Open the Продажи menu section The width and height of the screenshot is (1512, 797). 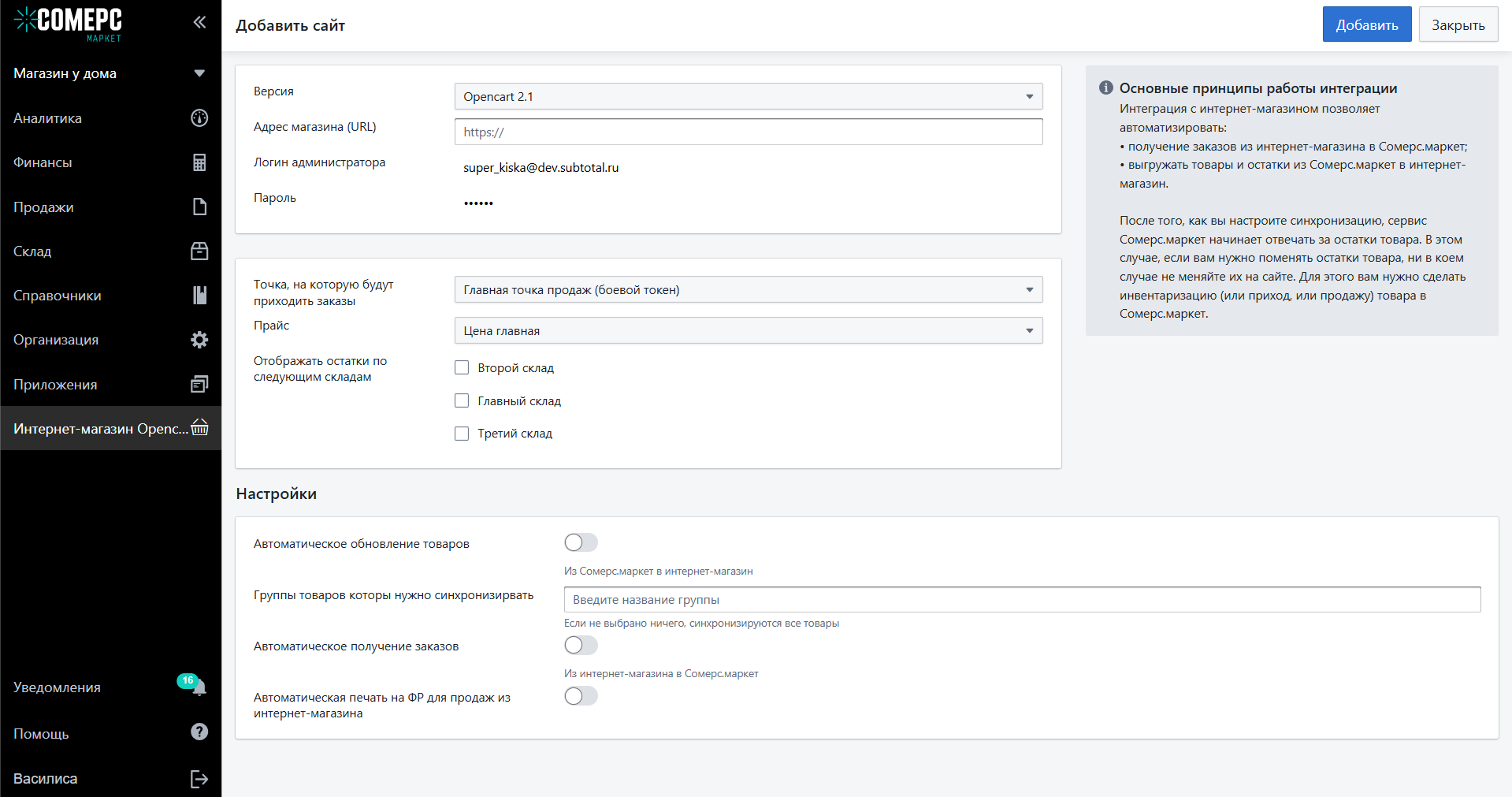click(x=110, y=207)
